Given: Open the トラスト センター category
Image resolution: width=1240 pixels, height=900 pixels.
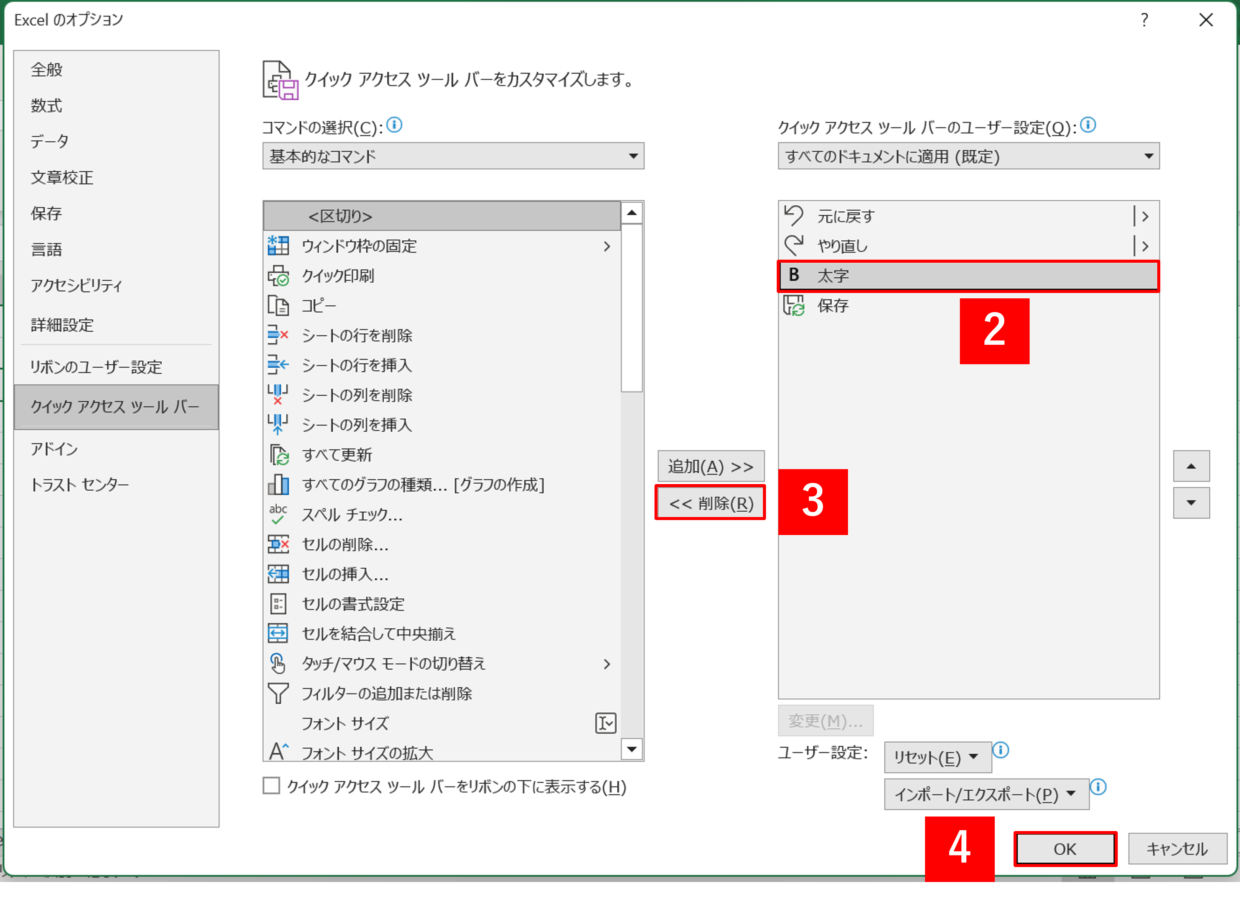Looking at the screenshot, I should click(116, 485).
